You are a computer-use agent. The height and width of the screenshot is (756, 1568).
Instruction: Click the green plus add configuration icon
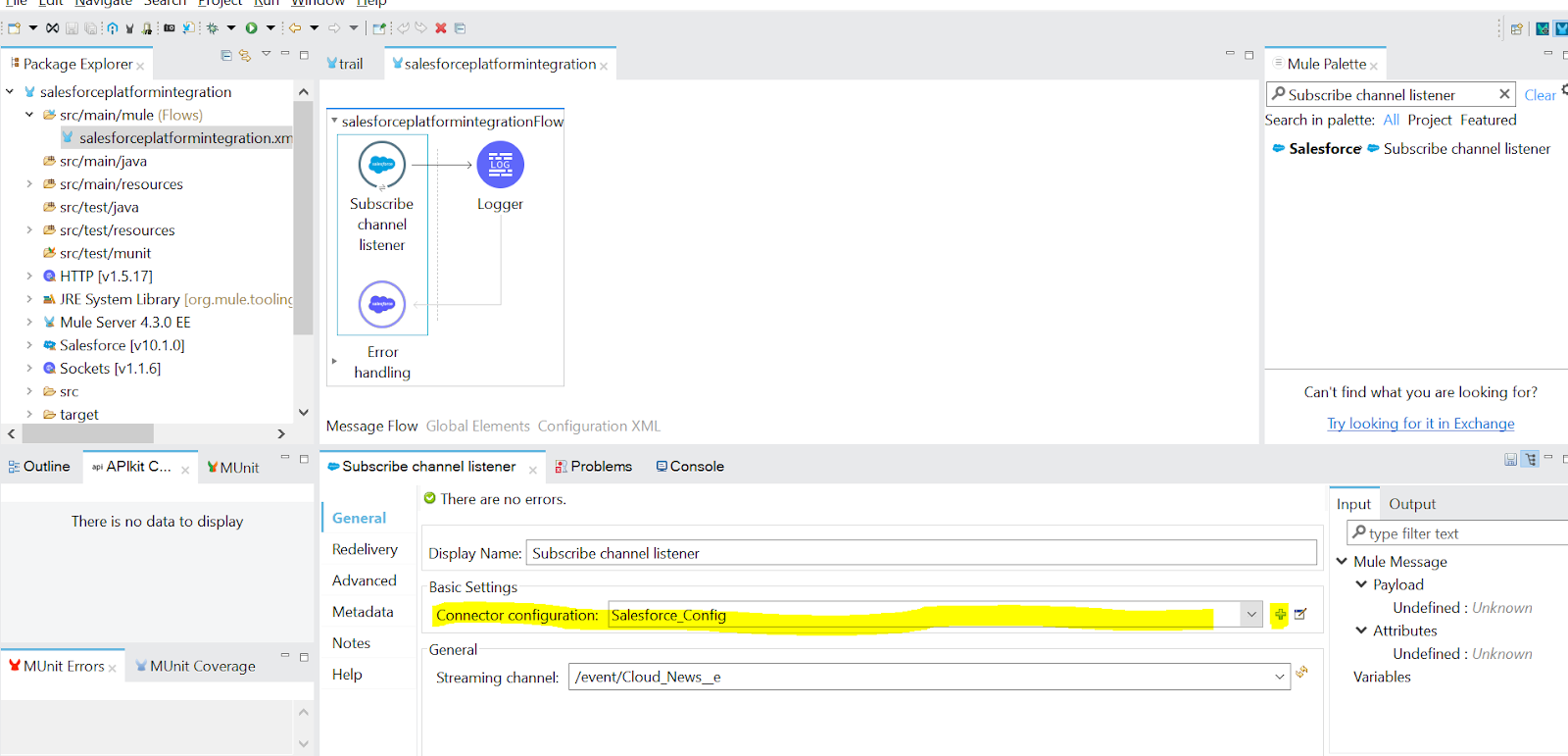click(x=1280, y=614)
